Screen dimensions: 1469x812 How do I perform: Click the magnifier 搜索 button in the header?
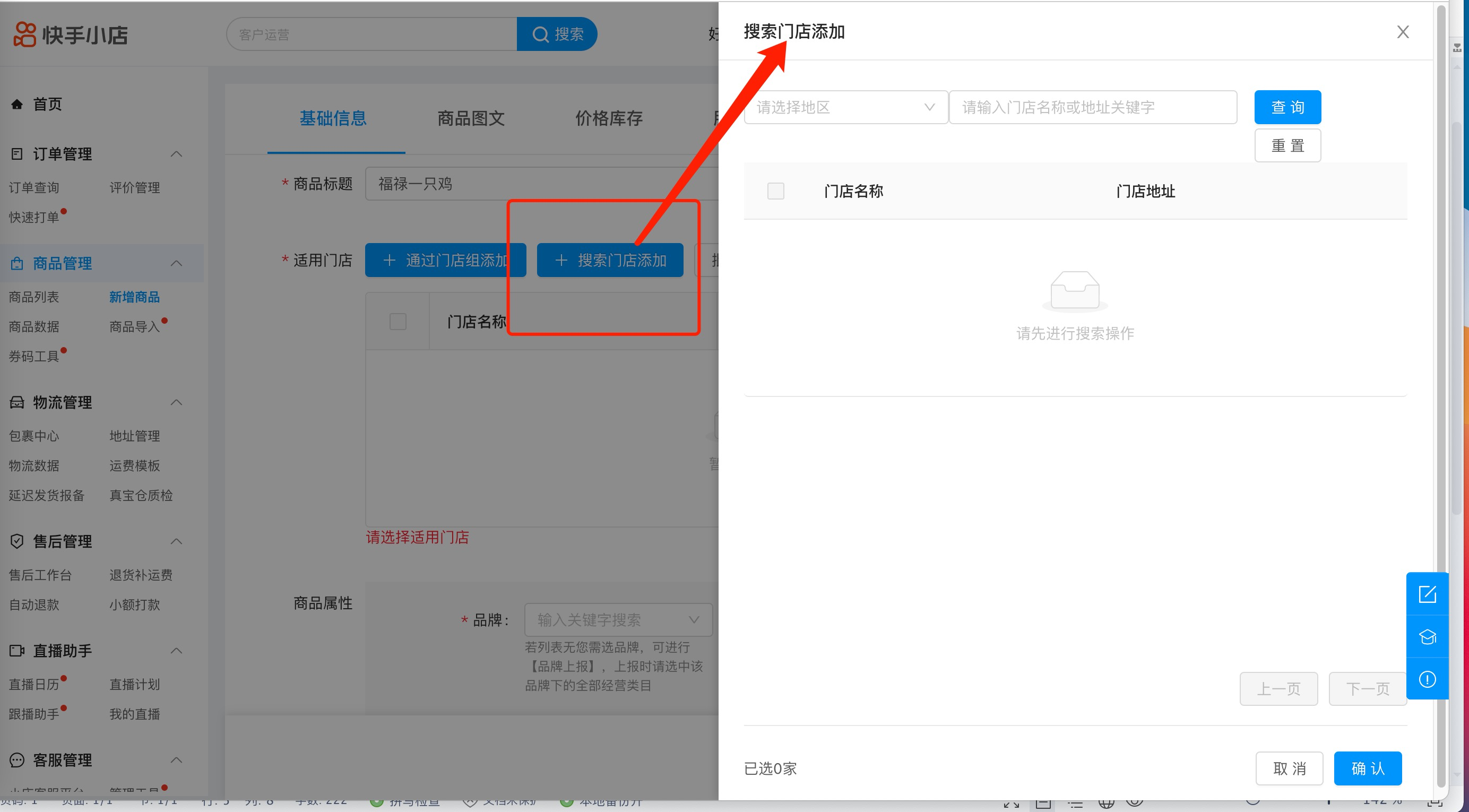coord(557,34)
